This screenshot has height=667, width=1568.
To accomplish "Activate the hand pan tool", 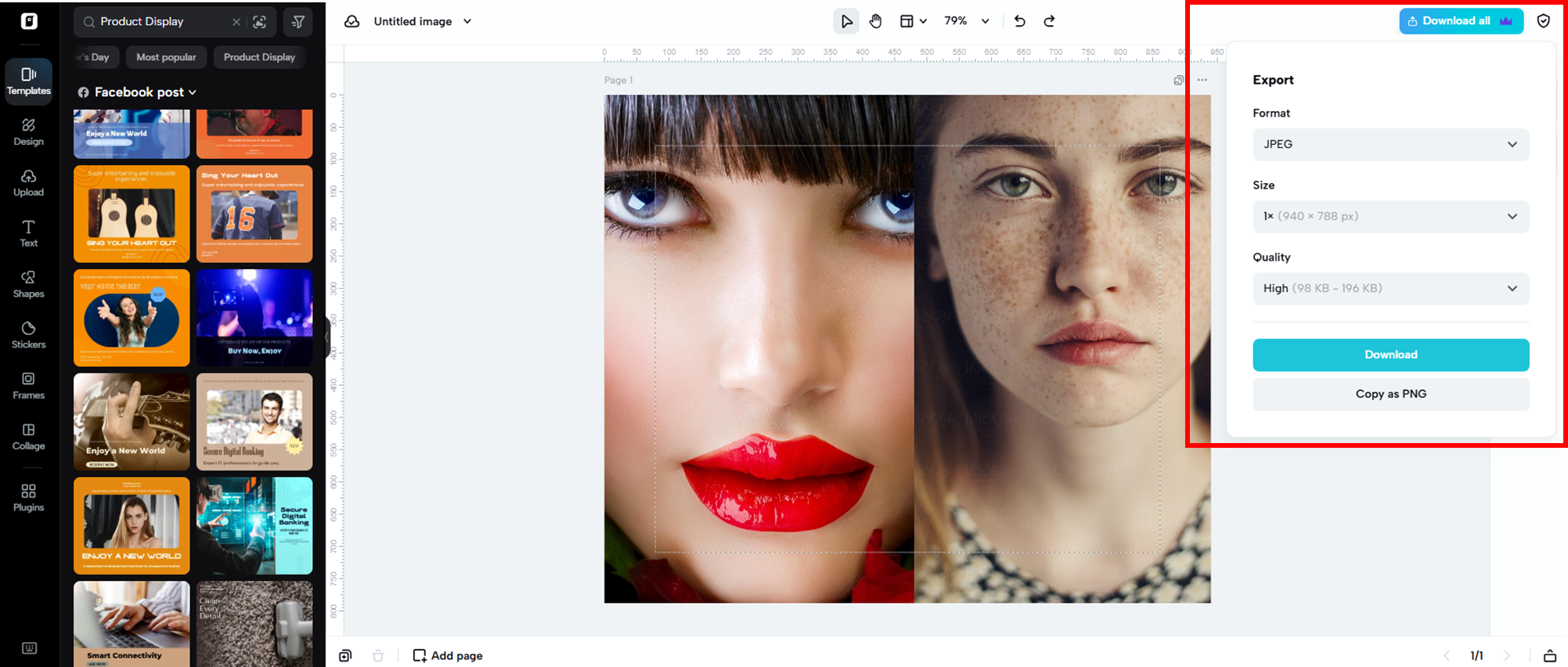I will [x=875, y=22].
